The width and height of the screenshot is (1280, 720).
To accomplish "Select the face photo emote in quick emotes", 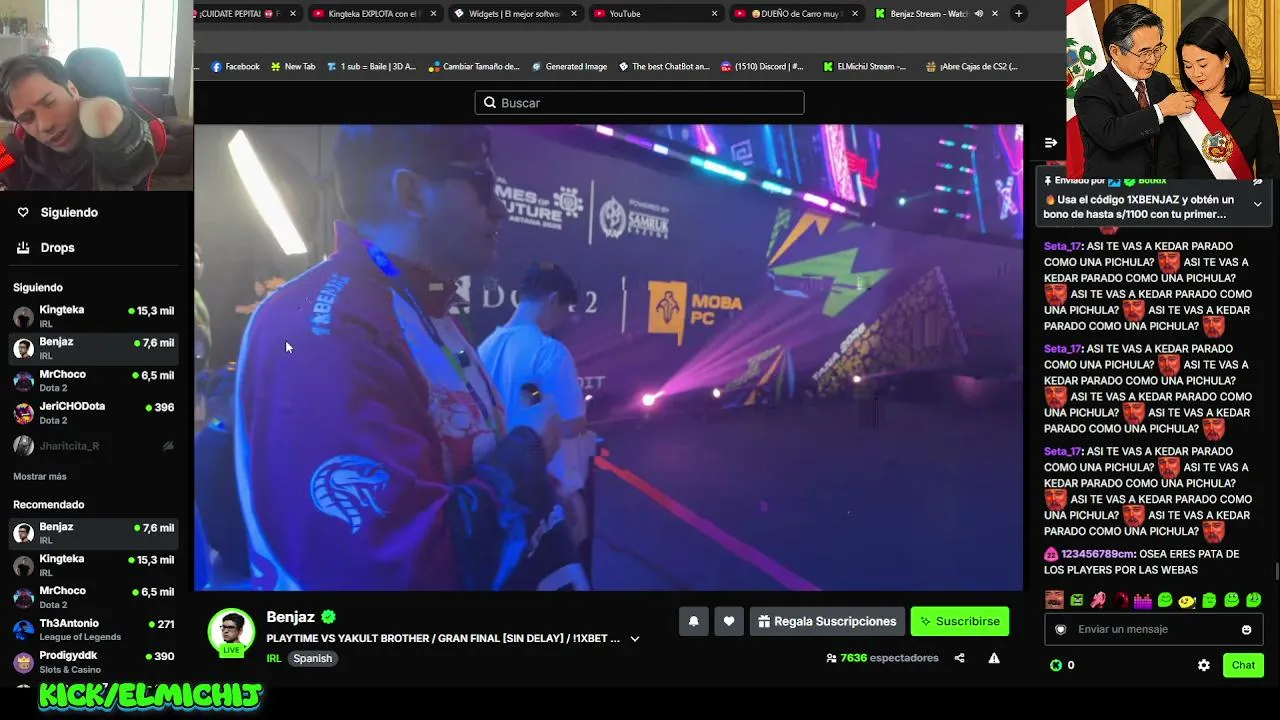I will tap(1054, 600).
